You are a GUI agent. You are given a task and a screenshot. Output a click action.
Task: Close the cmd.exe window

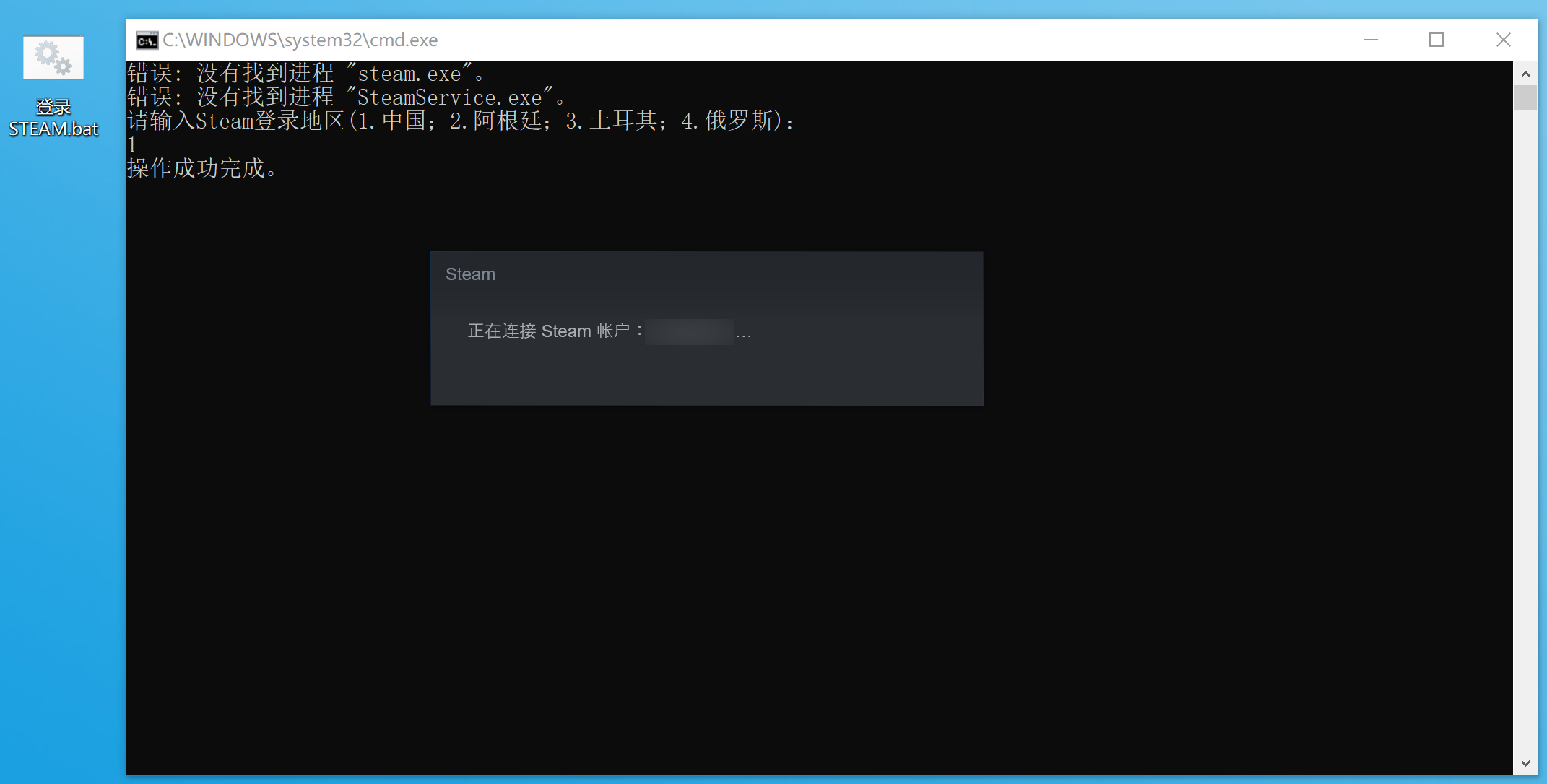pos(1503,40)
